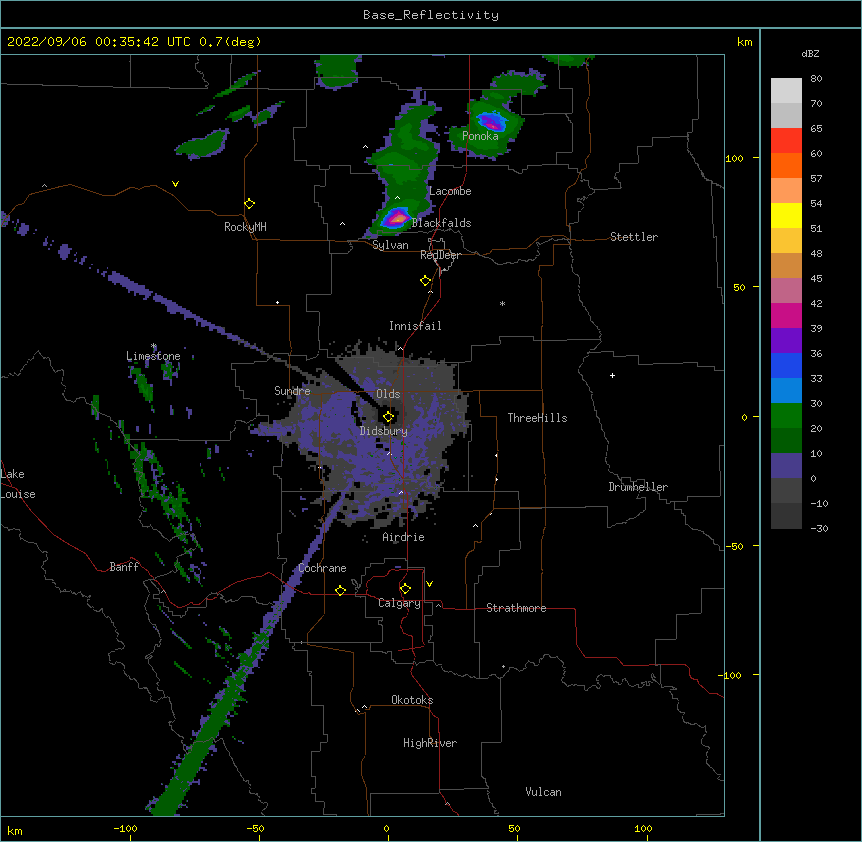
Task: Select the Drumheller label
Action: click(x=638, y=487)
